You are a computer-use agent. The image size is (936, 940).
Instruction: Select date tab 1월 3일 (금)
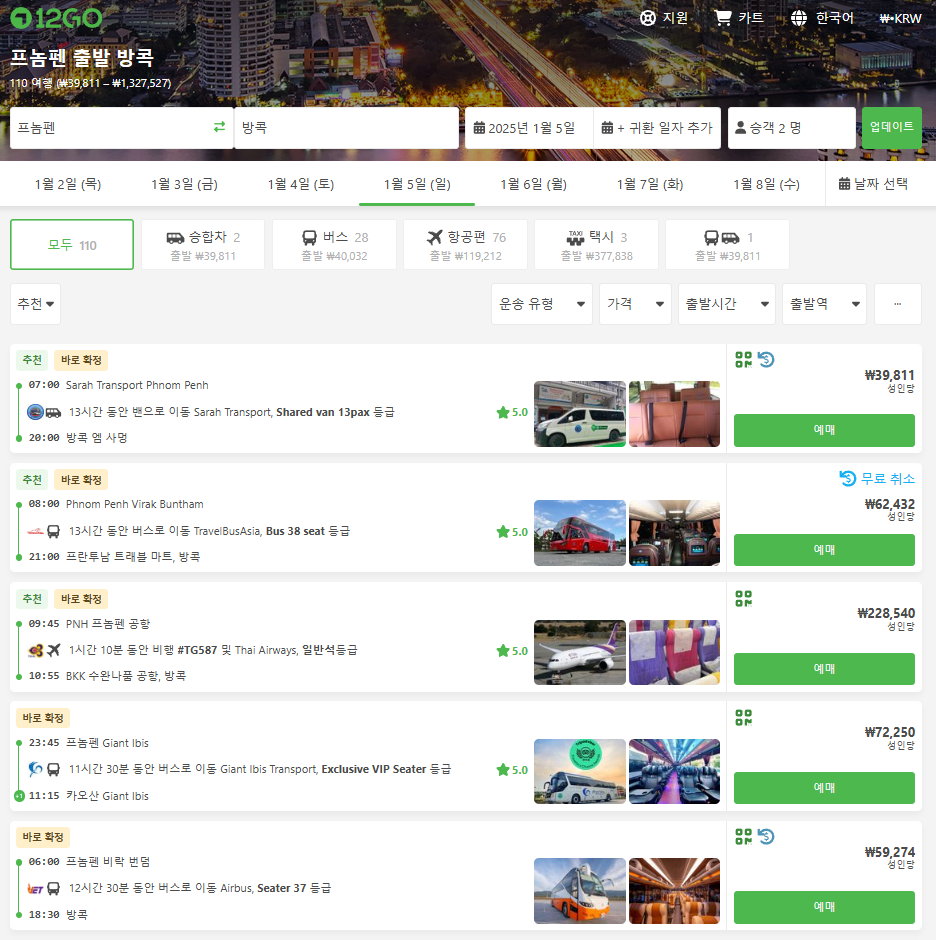pyautogui.click(x=184, y=184)
